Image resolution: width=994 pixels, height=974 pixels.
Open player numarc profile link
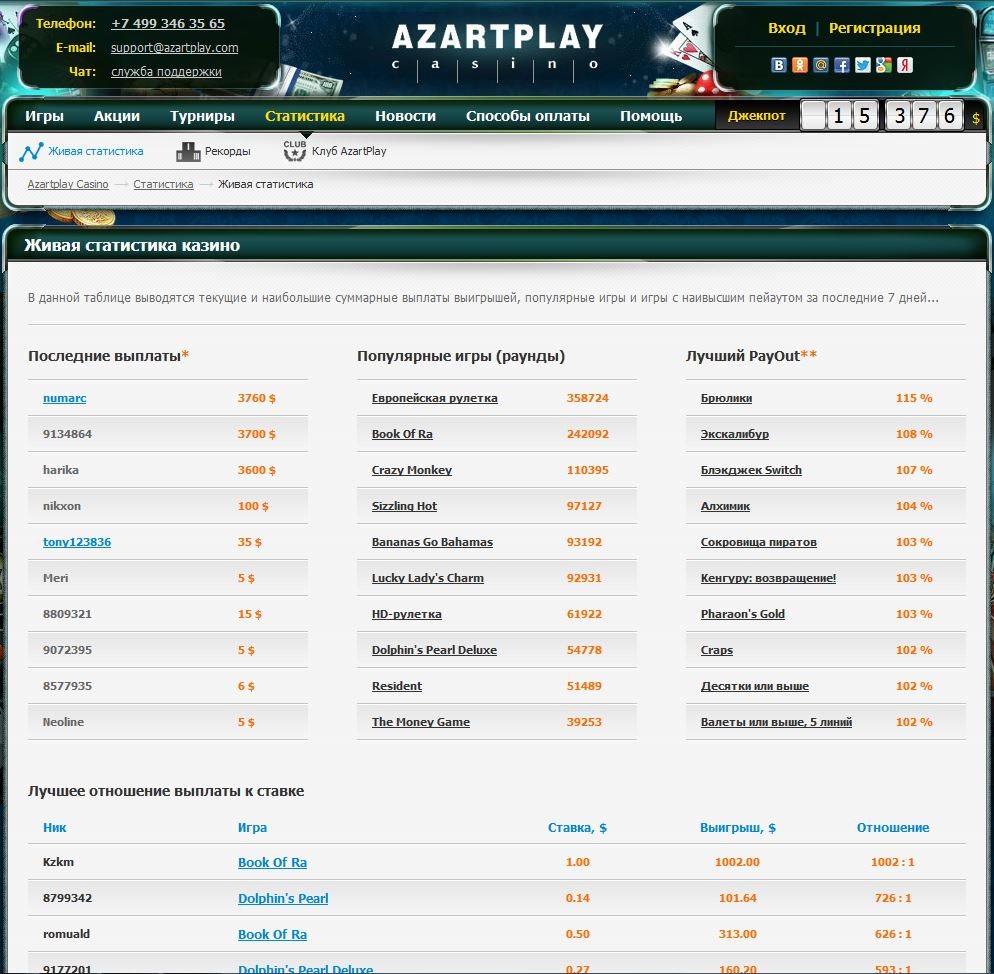coord(65,398)
